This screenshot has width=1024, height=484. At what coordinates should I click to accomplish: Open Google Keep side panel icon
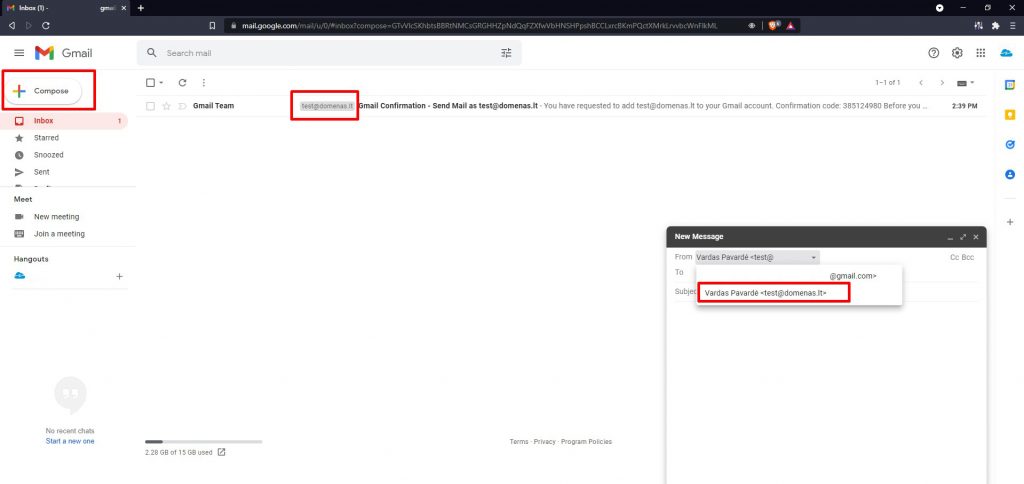click(1010, 115)
